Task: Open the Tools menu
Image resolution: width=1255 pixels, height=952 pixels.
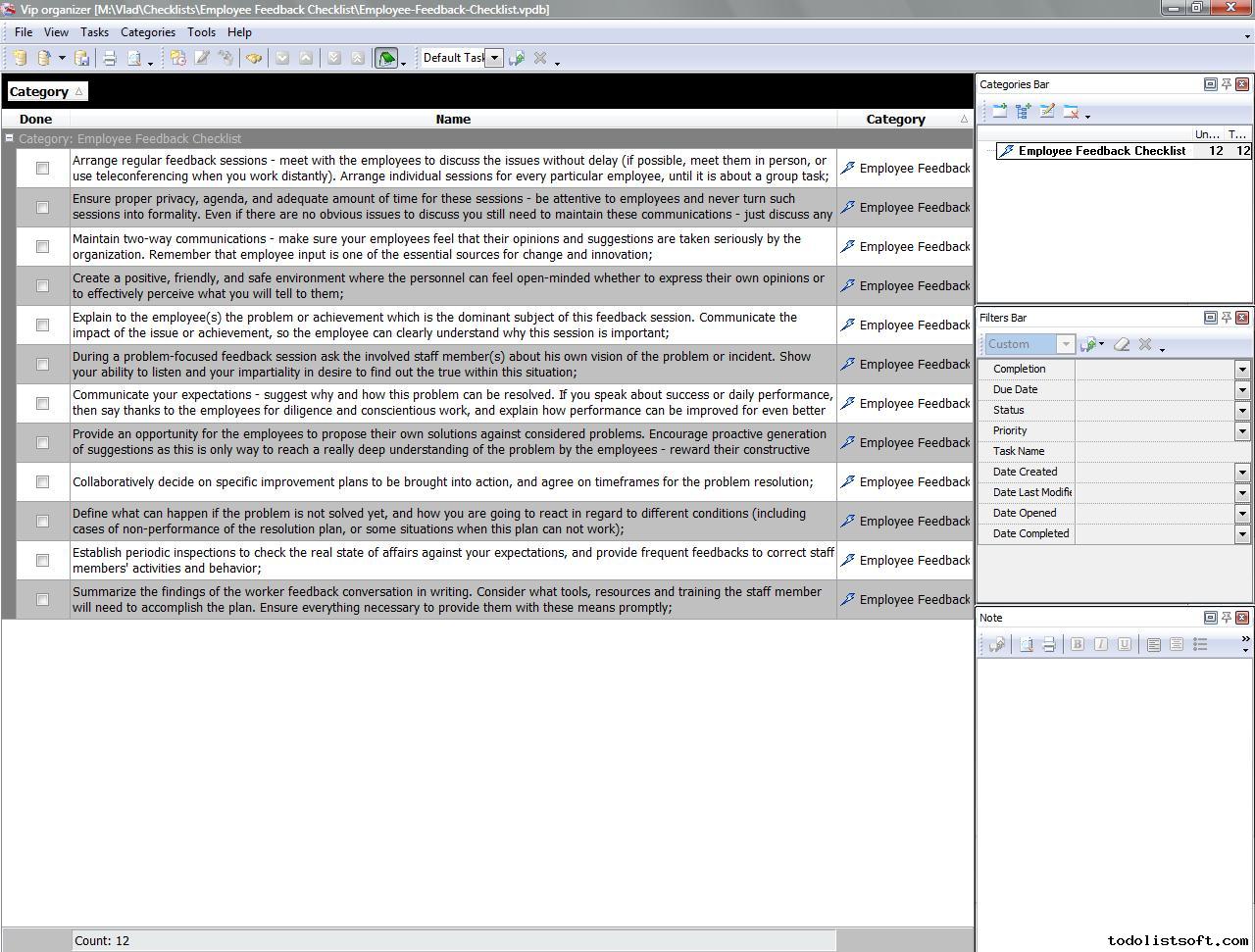Action: pyautogui.click(x=201, y=32)
